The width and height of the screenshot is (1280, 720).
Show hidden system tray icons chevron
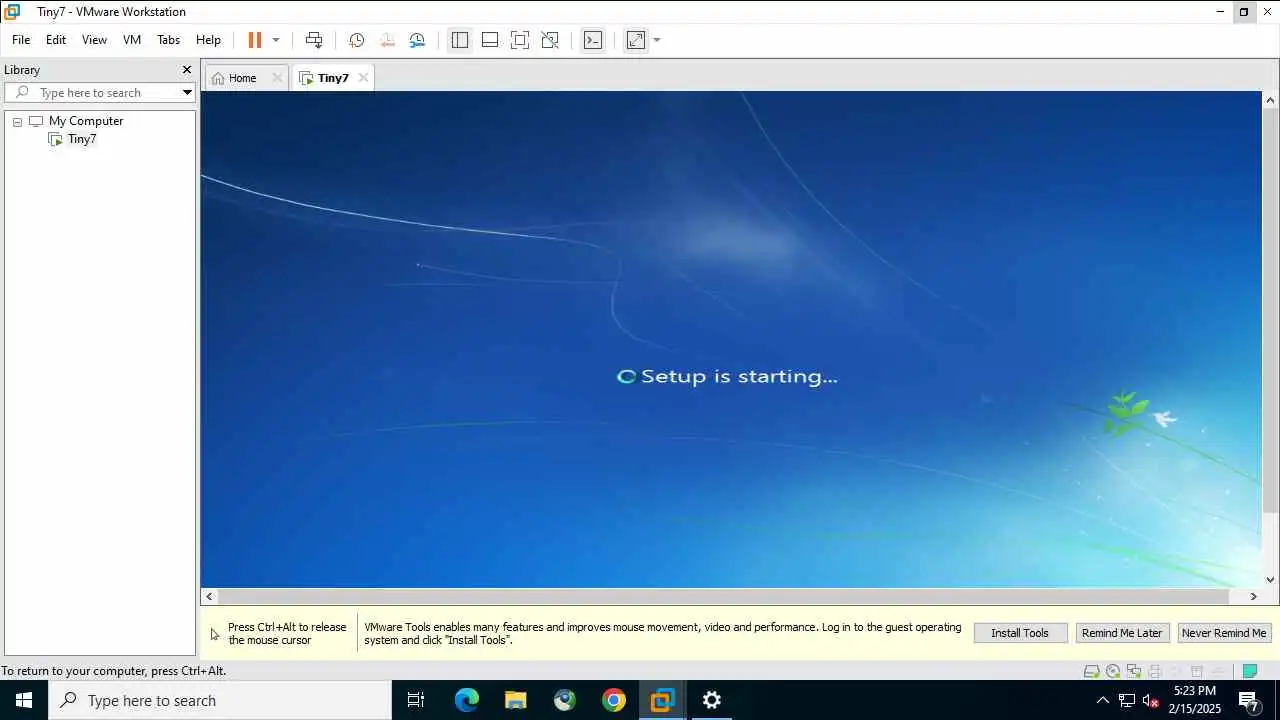[1103, 700]
